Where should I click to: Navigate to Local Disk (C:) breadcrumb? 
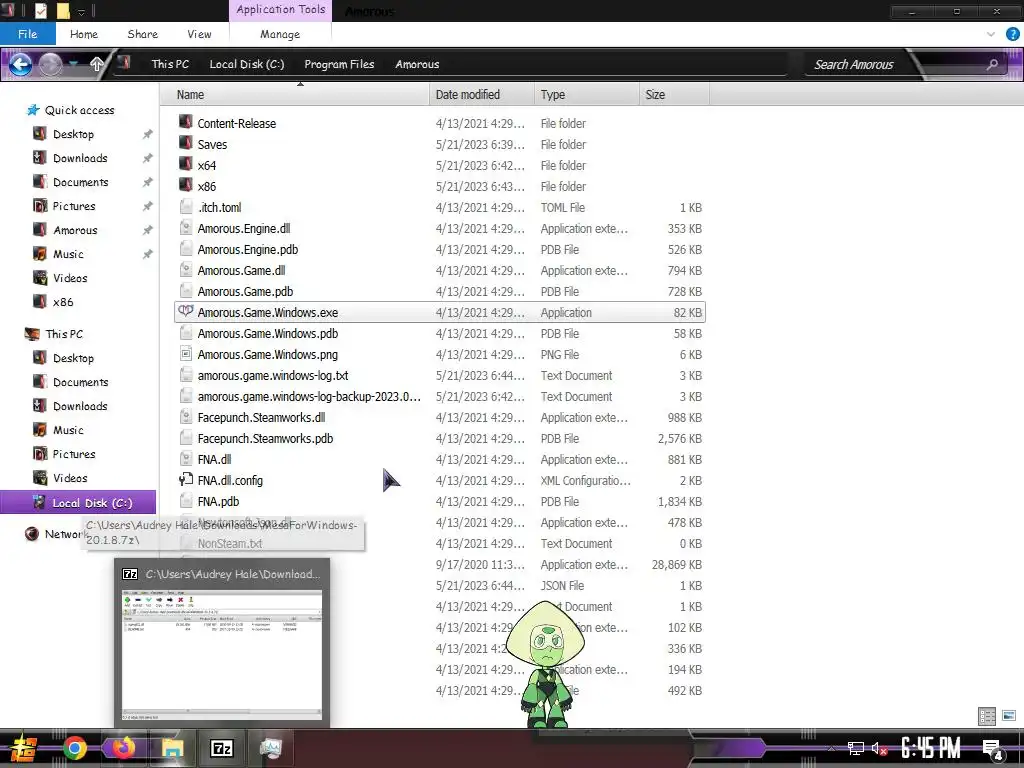coord(247,64)
